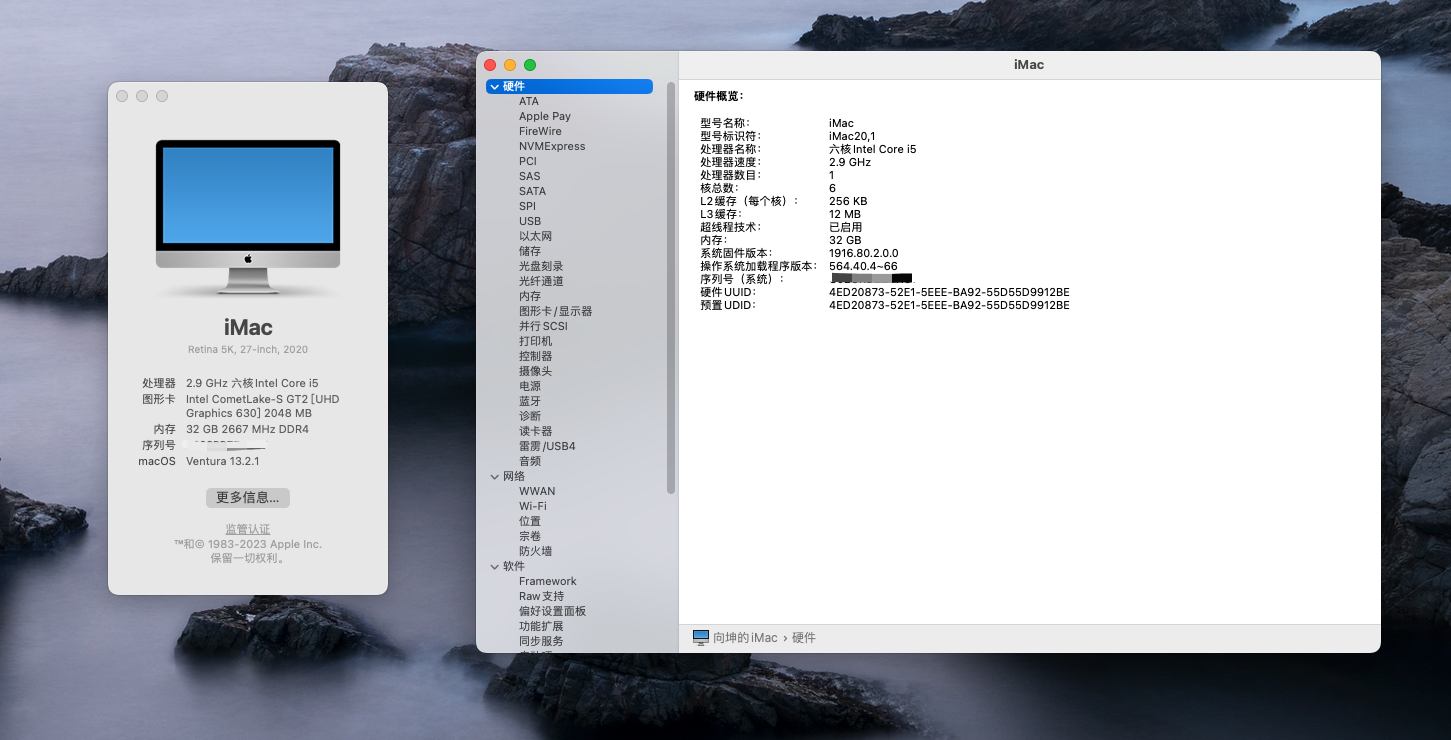The height and width of the screenshot is (740, 1451).
Task: Select 并行 SCSI entry
Action: pos(543,326)
